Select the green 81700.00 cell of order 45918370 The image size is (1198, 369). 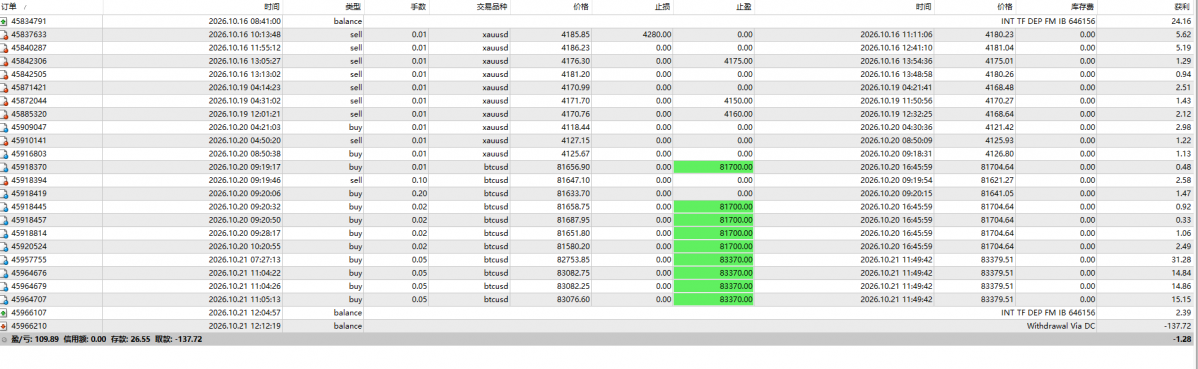pyautogui.click(x=714, y=167)
